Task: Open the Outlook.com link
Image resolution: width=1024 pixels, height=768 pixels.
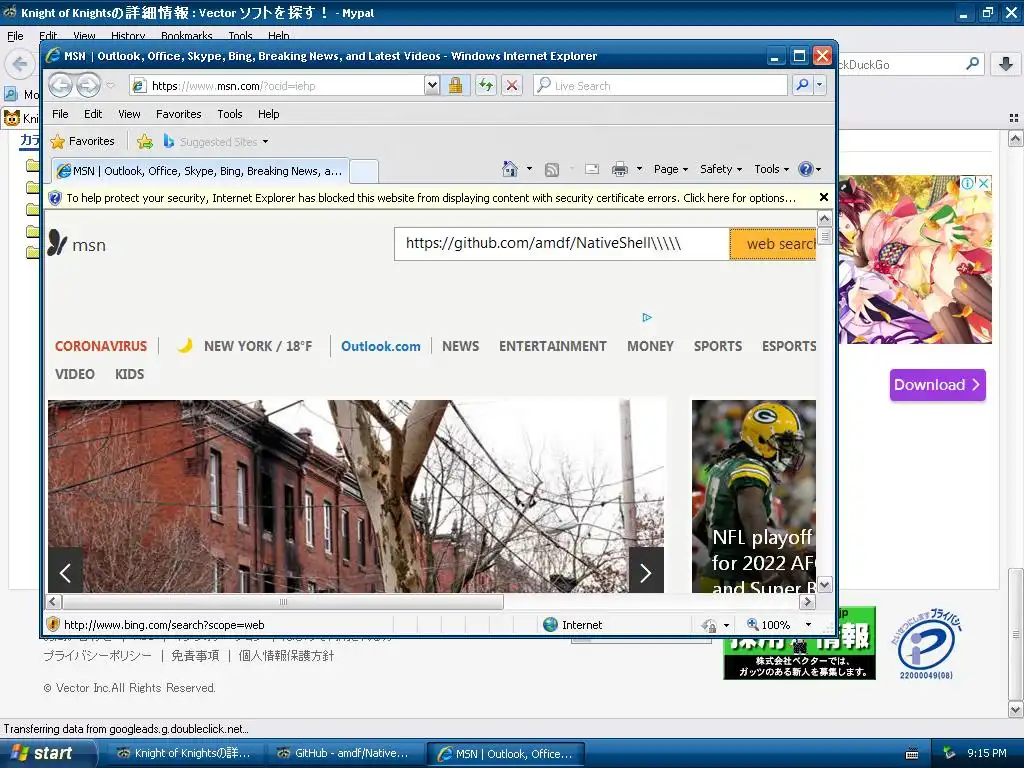Action: pyautogui.click(x=381, y=346)
